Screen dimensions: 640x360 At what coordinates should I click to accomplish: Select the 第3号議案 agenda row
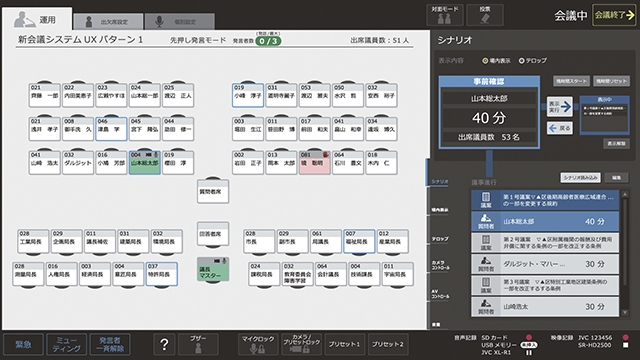click(x=545, y=285)
